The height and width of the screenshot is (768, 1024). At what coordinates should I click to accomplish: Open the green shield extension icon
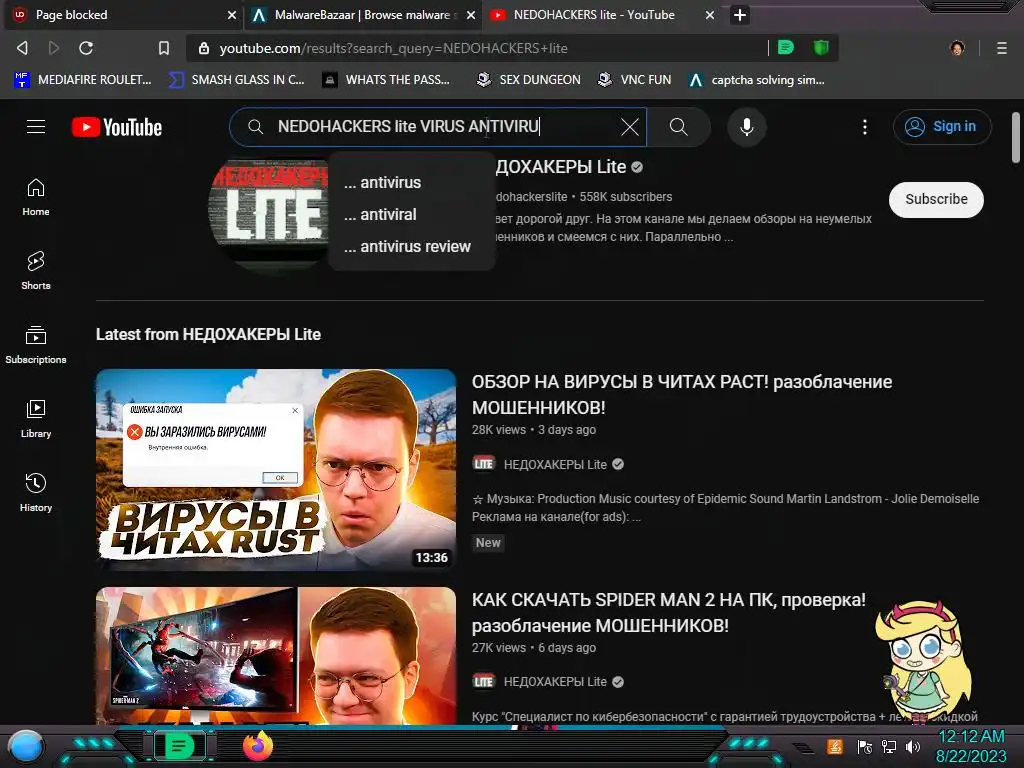821,47
